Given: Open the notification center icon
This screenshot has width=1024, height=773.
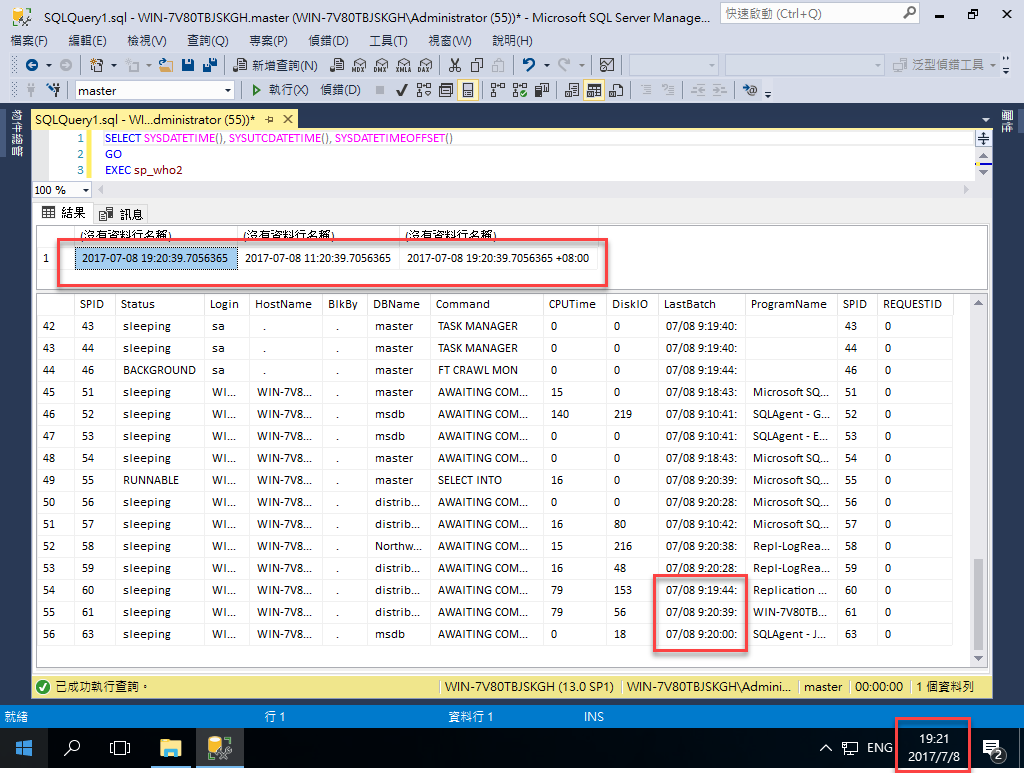Looking at the screenshot, I should [993, 748].
